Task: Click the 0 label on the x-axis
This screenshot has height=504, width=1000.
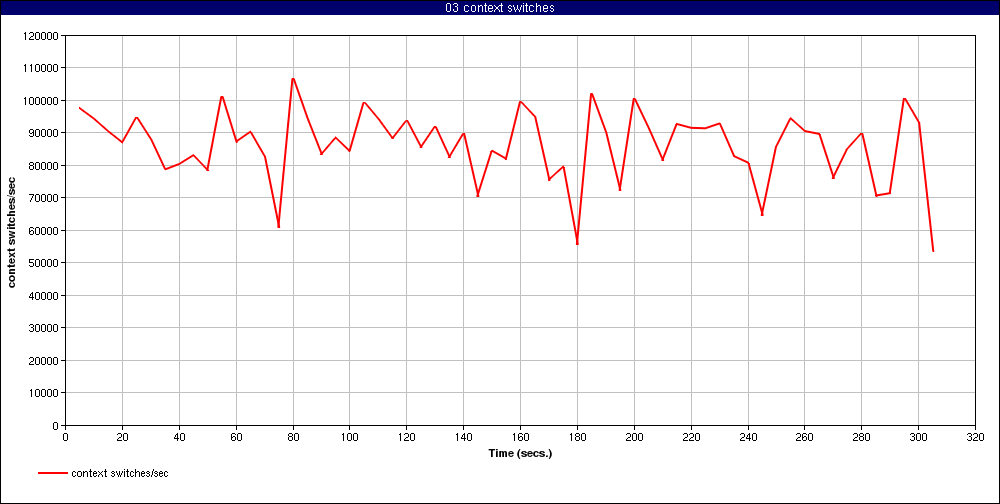Action: click(65, 436)
